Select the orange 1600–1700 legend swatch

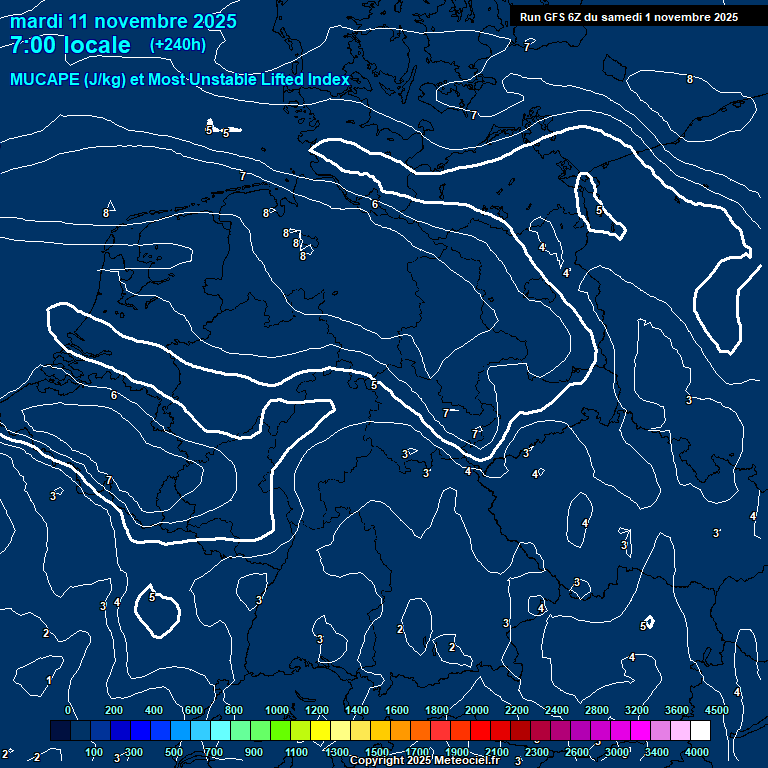coord(400,730)
